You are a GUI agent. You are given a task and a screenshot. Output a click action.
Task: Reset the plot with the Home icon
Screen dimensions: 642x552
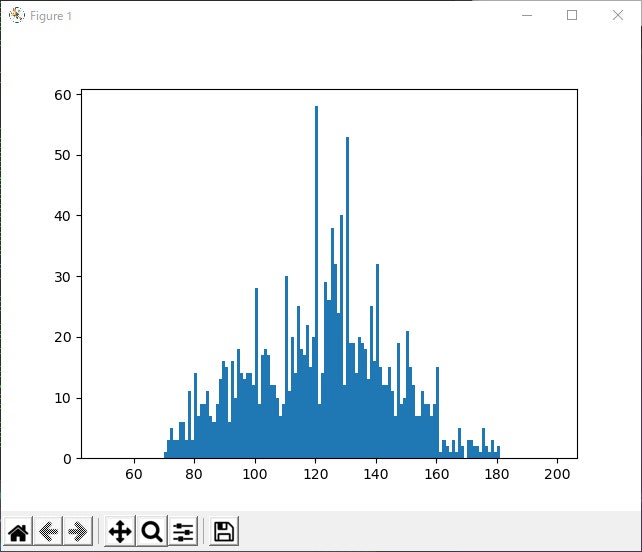(x=18, y=532)
